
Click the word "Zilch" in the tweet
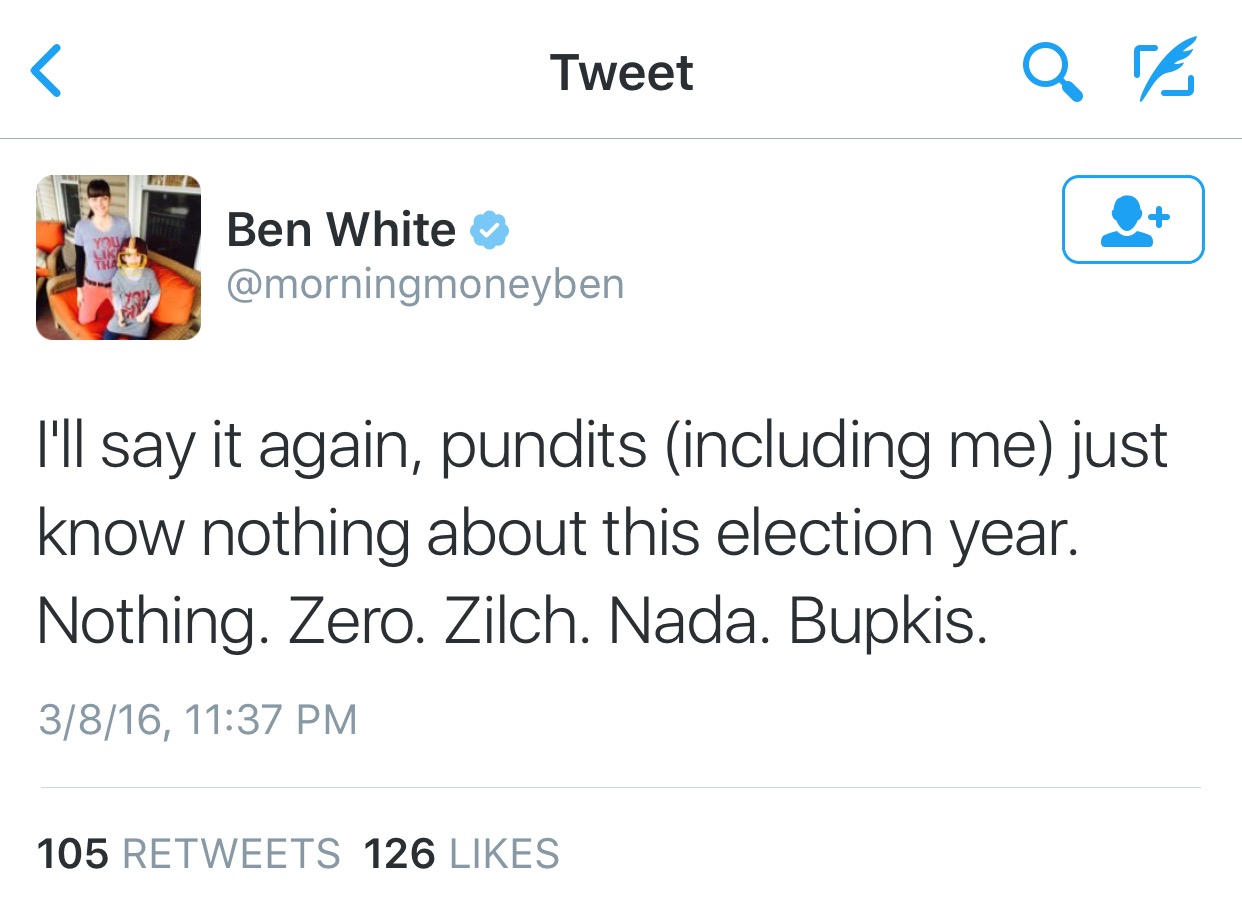(512, 622)
